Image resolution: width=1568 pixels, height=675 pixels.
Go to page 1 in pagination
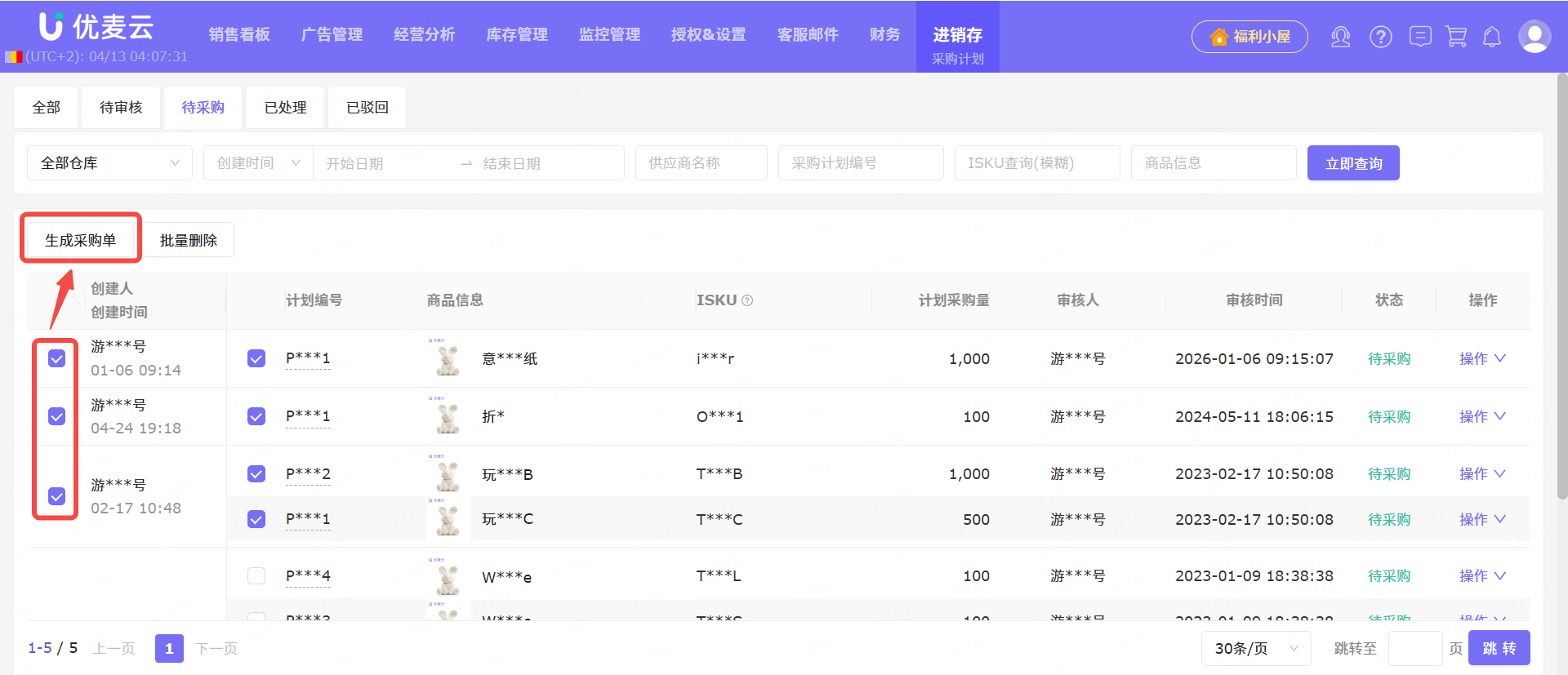[169, 648]
